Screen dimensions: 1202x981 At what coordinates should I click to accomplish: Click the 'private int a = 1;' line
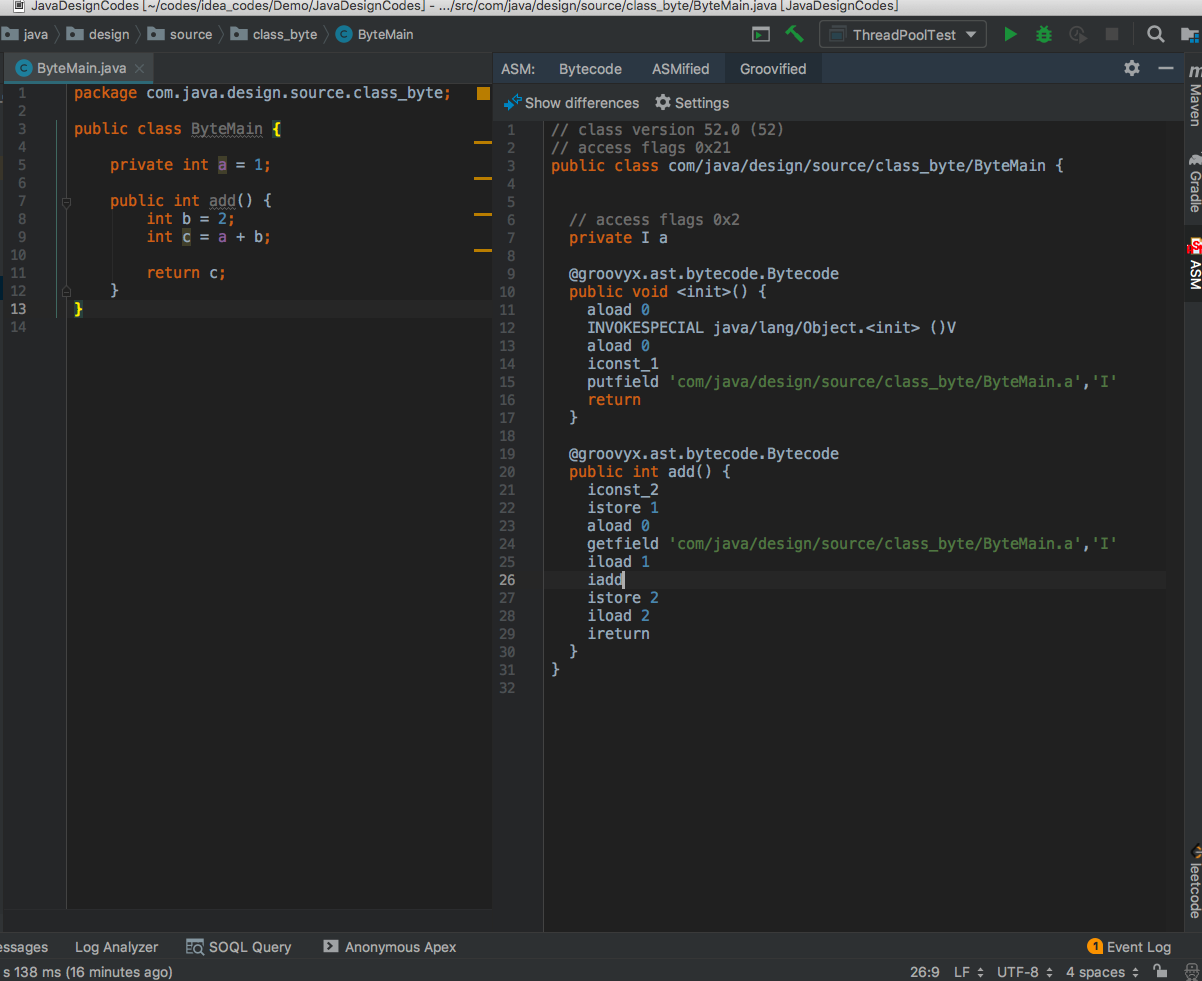190,165
